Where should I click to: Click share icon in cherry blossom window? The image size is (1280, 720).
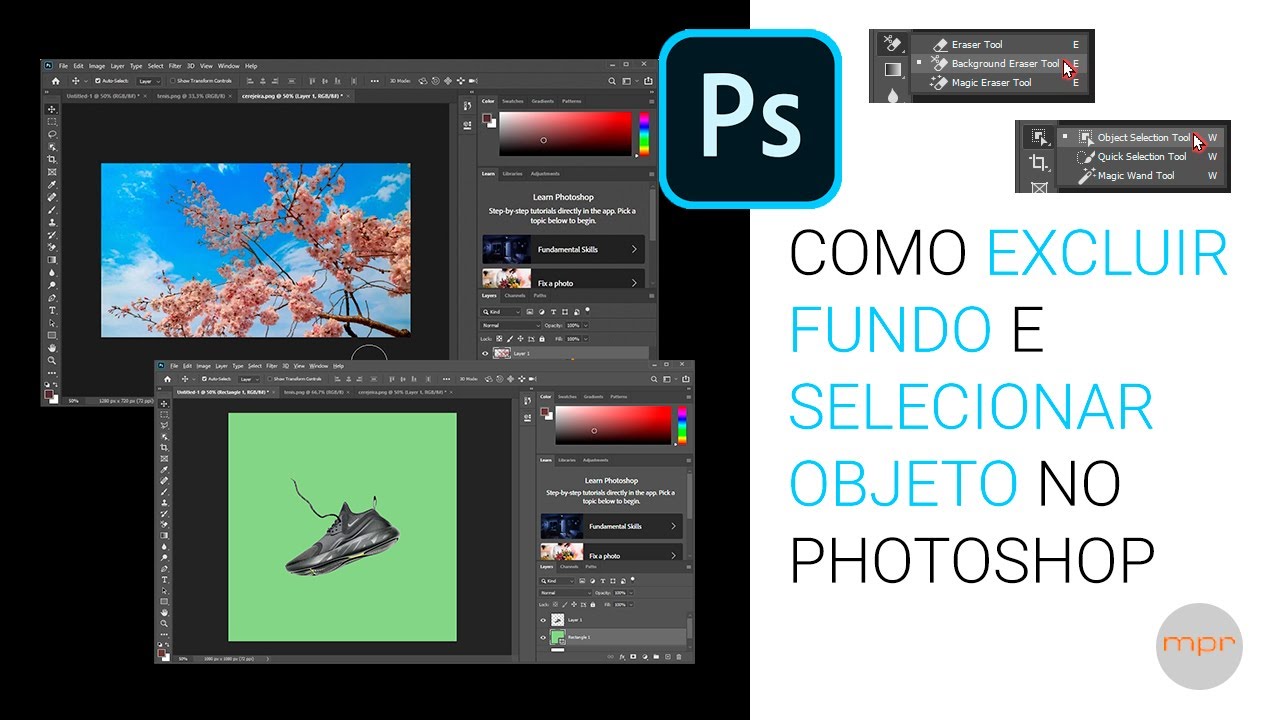click(x=648, y=81)
